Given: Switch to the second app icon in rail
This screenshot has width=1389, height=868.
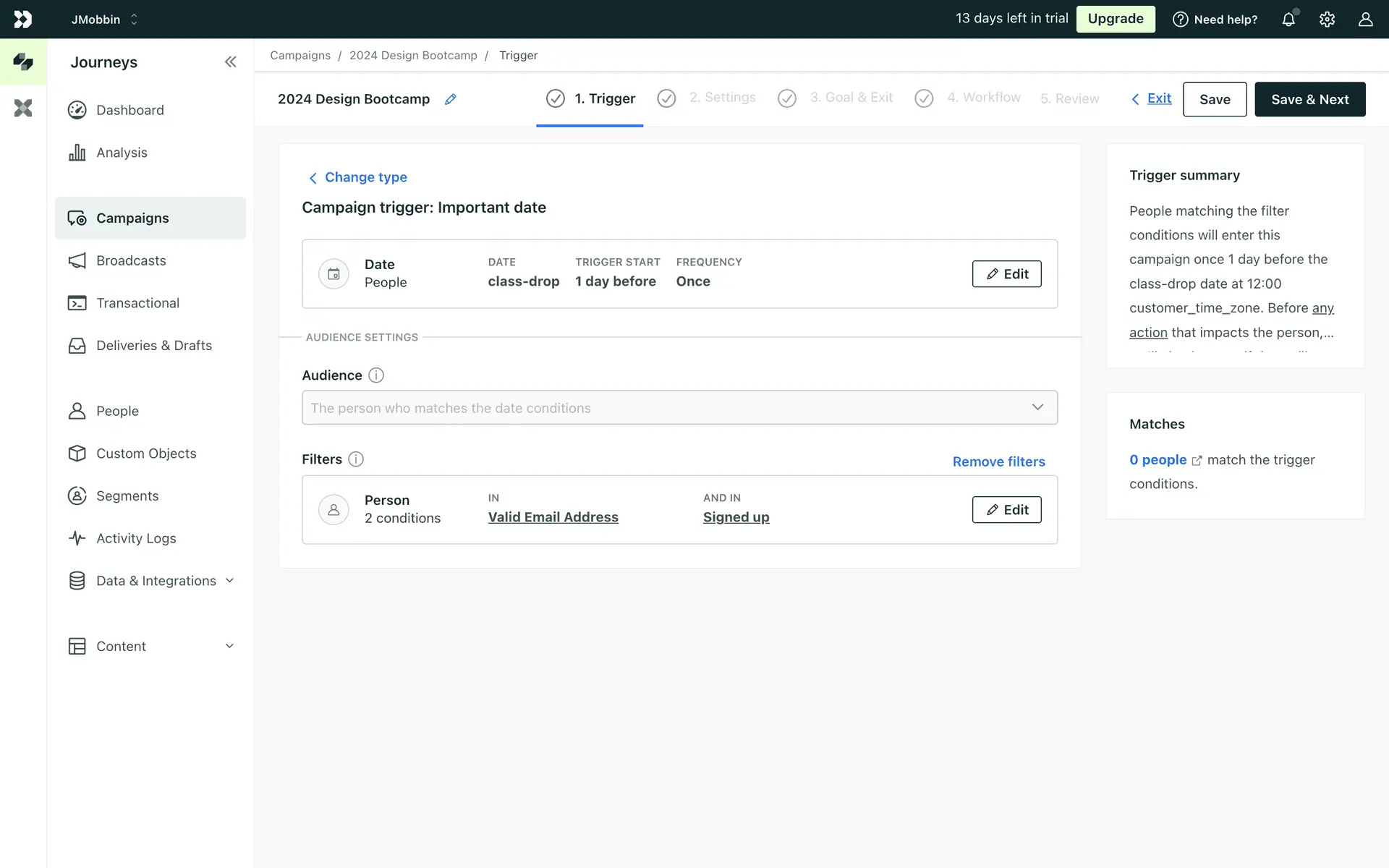Looking at the screenshot, I should point(23,109).
